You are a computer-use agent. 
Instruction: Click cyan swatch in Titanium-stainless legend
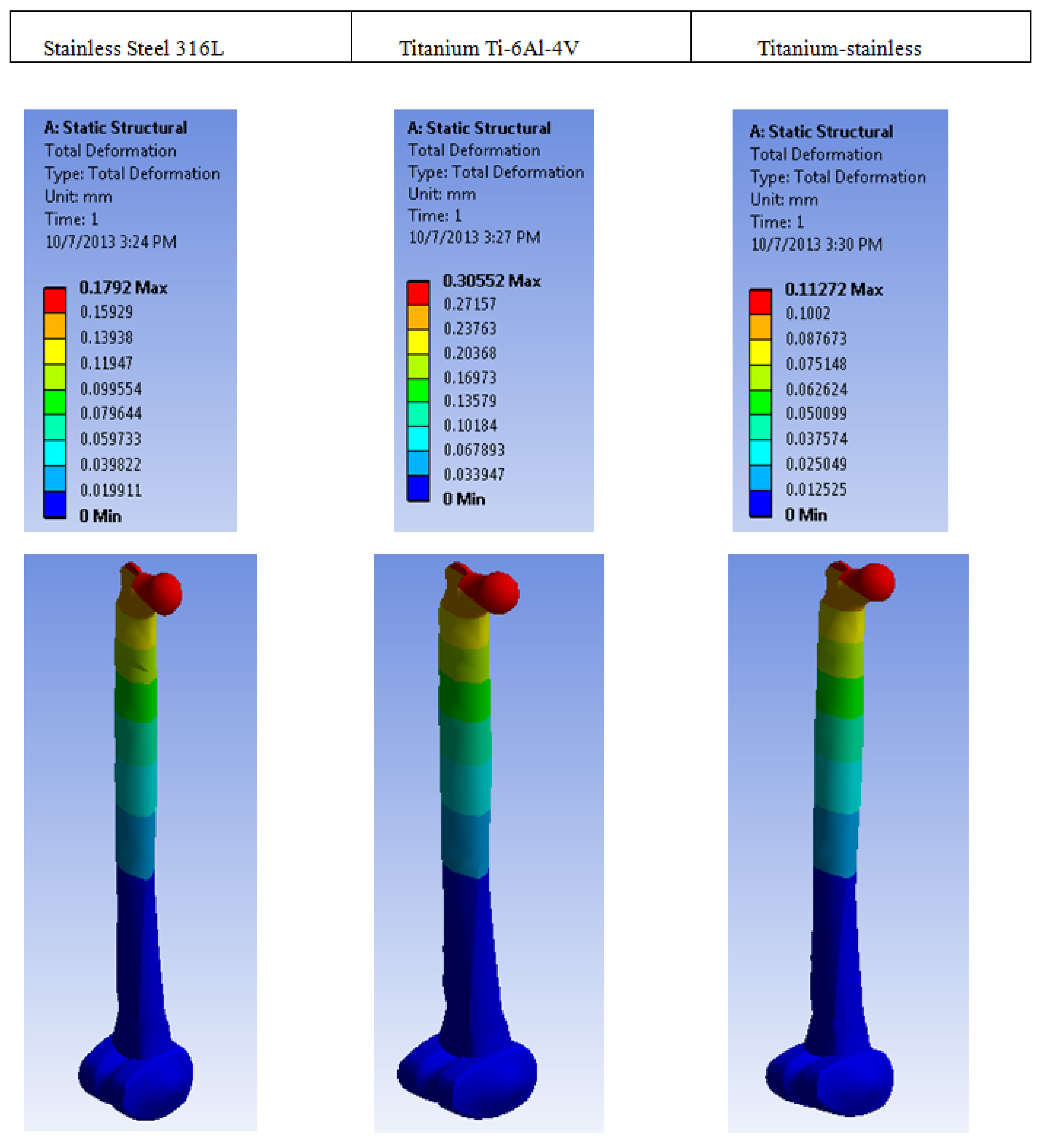760,452
